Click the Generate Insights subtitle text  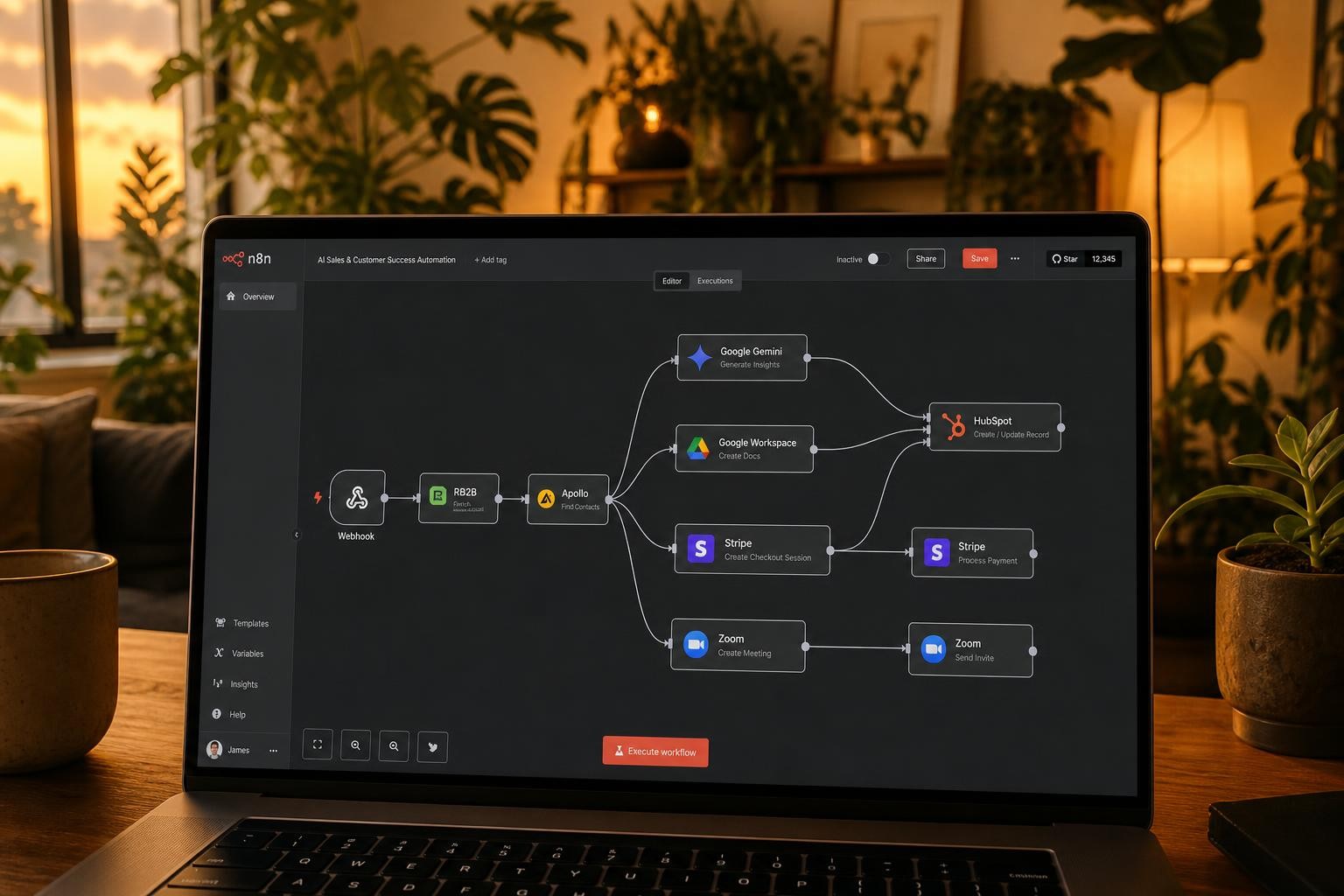750,365
